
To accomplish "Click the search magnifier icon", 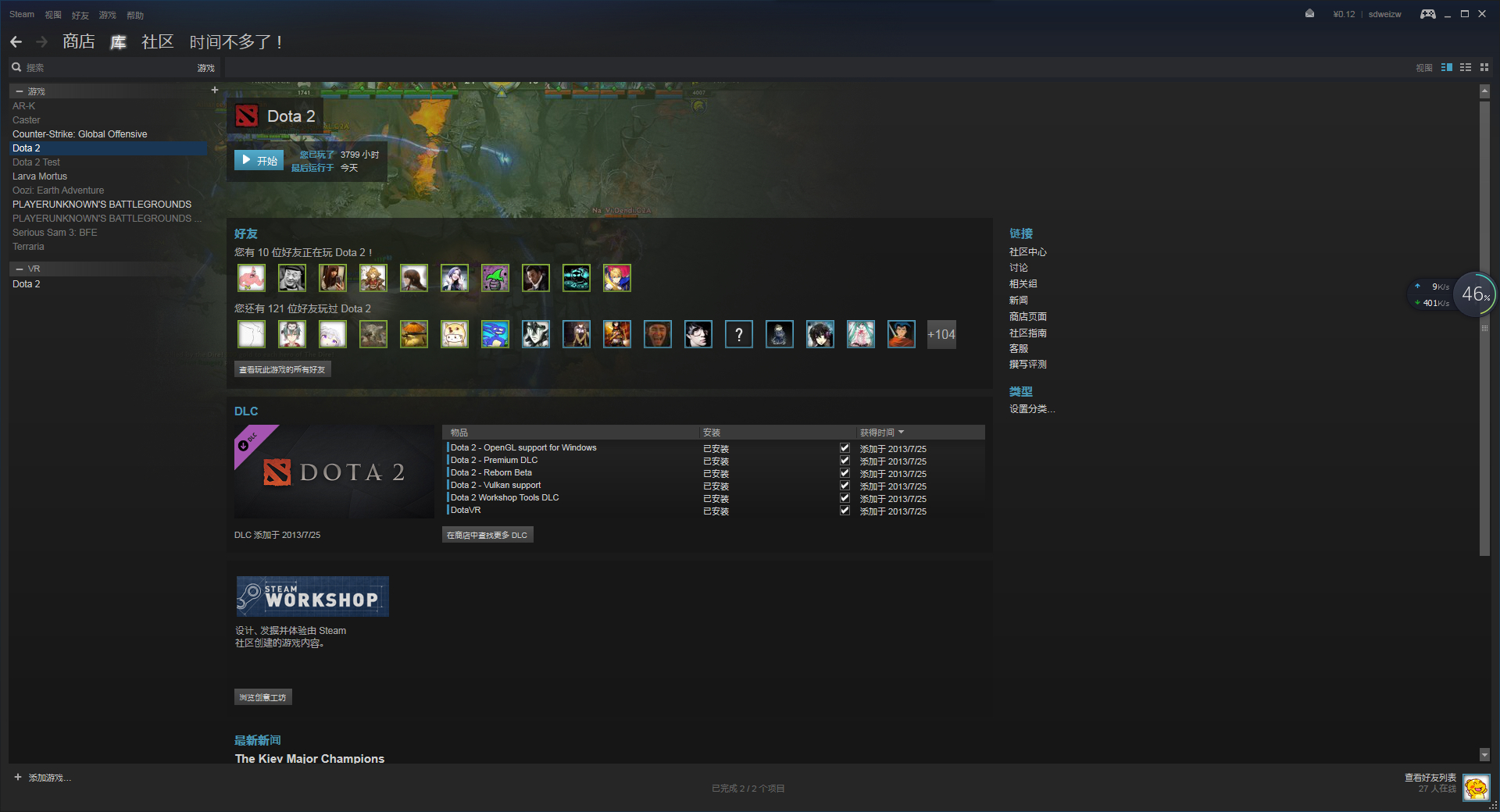I will point(16,68).
